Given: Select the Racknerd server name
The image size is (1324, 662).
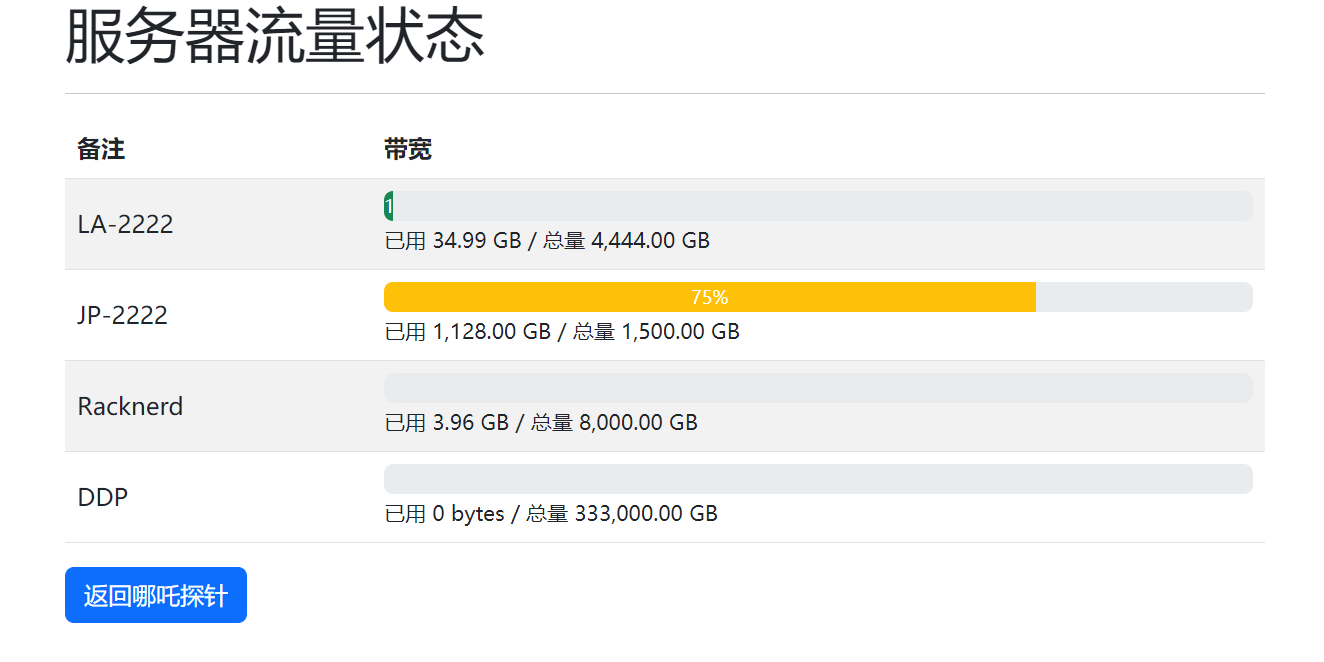Looking at the screenshot, I should click(131, 406).
